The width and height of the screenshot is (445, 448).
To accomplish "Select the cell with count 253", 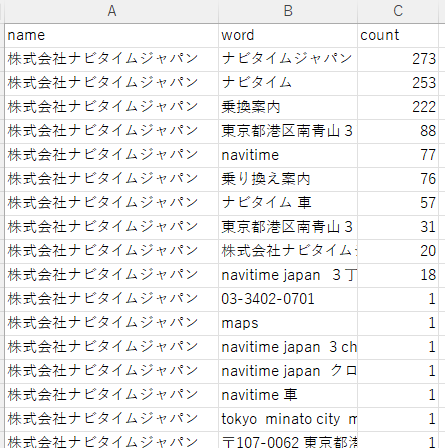I will 398,83.
